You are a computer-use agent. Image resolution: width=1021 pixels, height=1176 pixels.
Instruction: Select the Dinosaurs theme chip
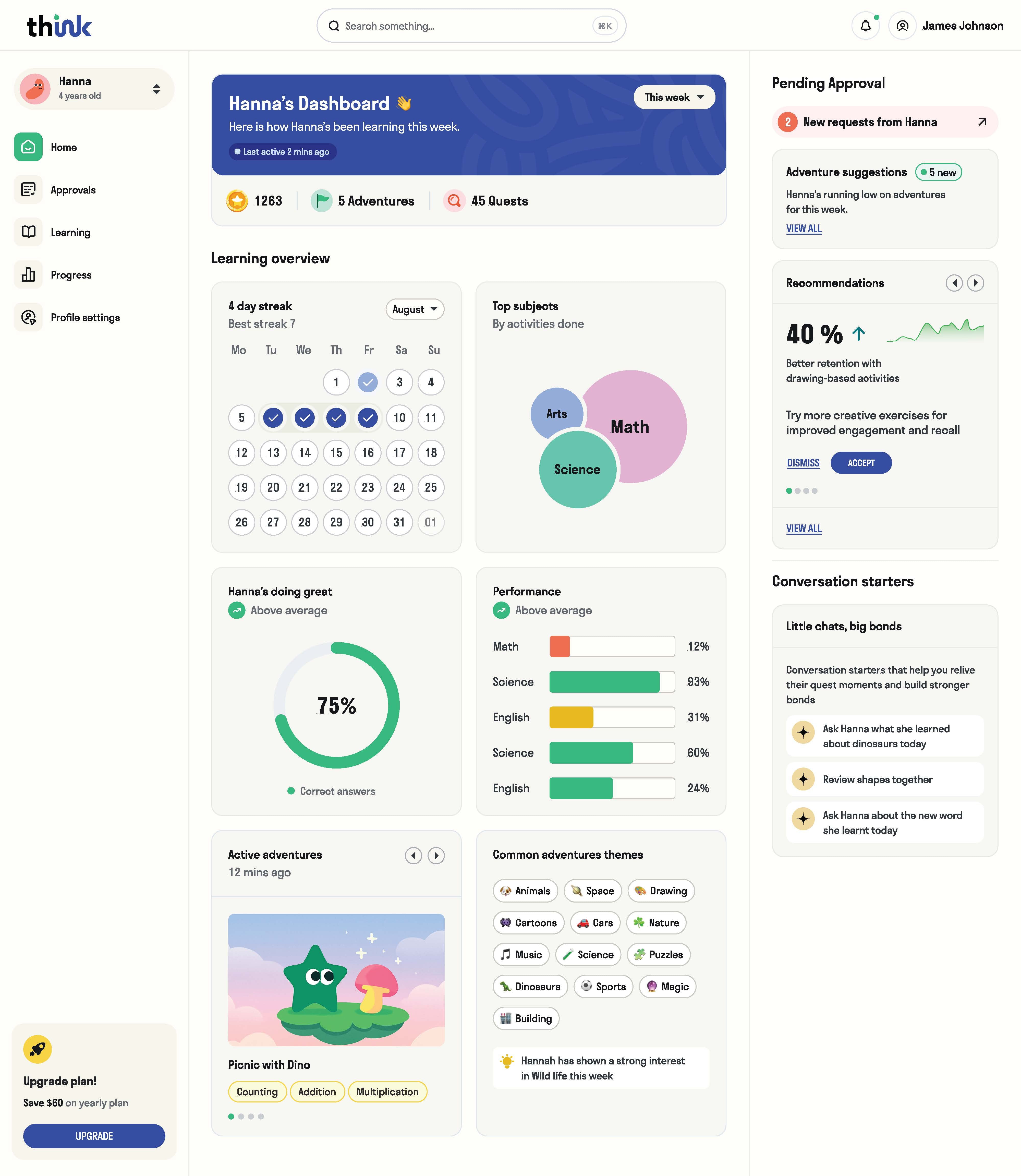click(x=530, y=986)
